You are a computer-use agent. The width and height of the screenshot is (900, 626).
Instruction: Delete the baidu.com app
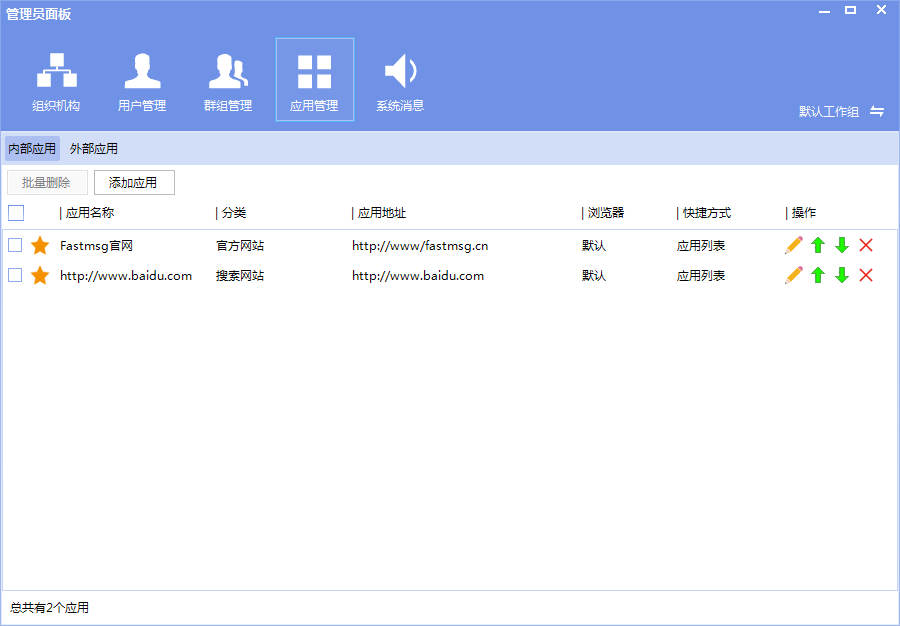tap(866, 275)
